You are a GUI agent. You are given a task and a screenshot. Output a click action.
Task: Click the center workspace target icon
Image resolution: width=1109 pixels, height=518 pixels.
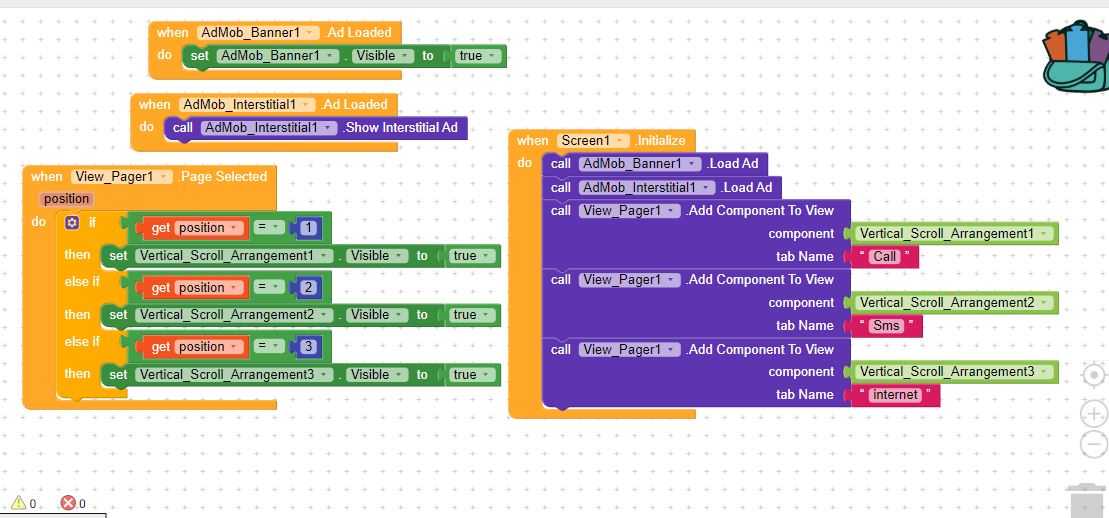pyautogui.click(x=1095, y=376)
